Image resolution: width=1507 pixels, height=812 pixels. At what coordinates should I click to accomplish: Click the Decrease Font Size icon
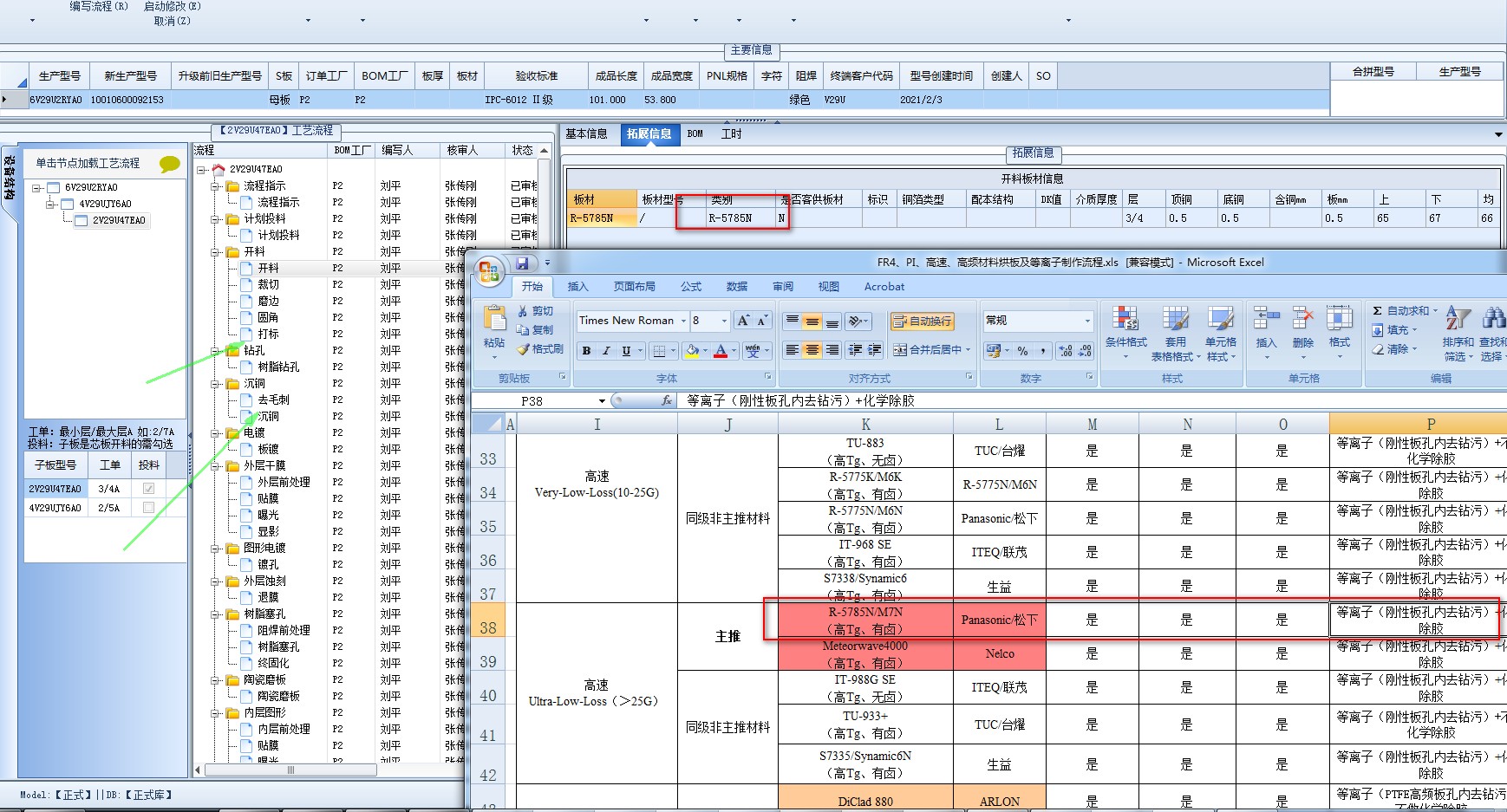click(x=762, y=321)
